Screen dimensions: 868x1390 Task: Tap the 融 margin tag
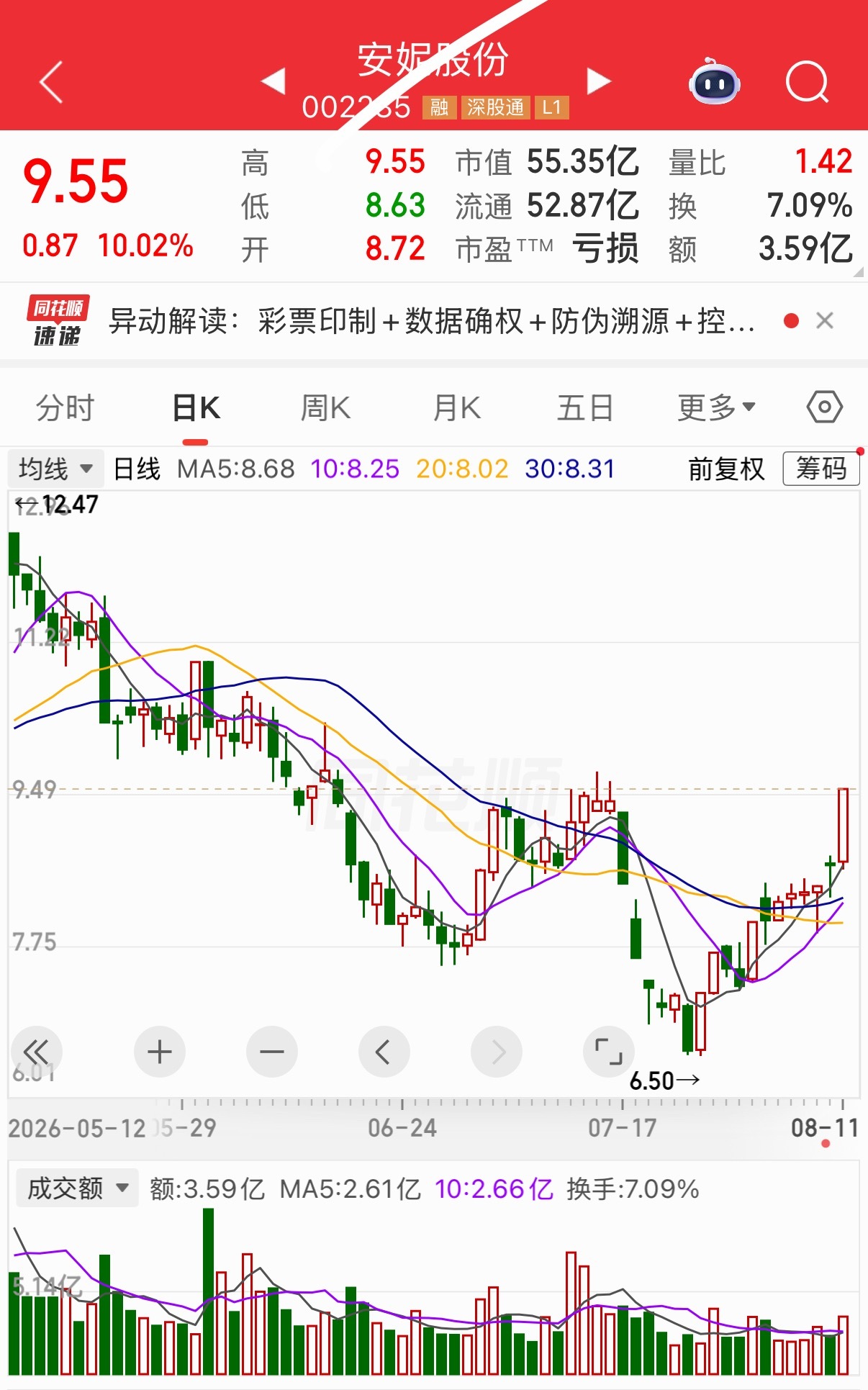(439, 107)
